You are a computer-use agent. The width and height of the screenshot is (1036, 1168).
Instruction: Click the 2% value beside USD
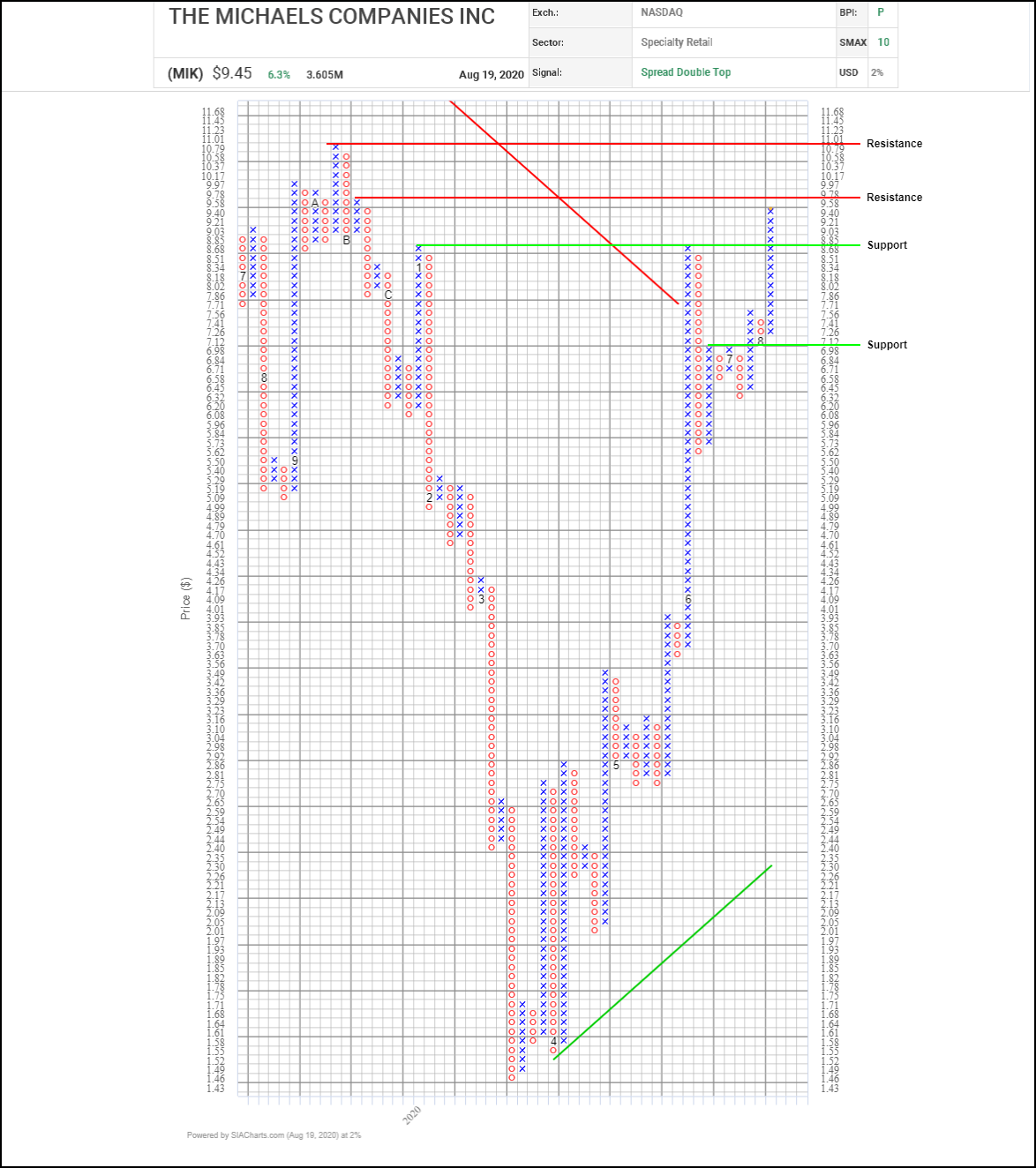tap(877, 72)
